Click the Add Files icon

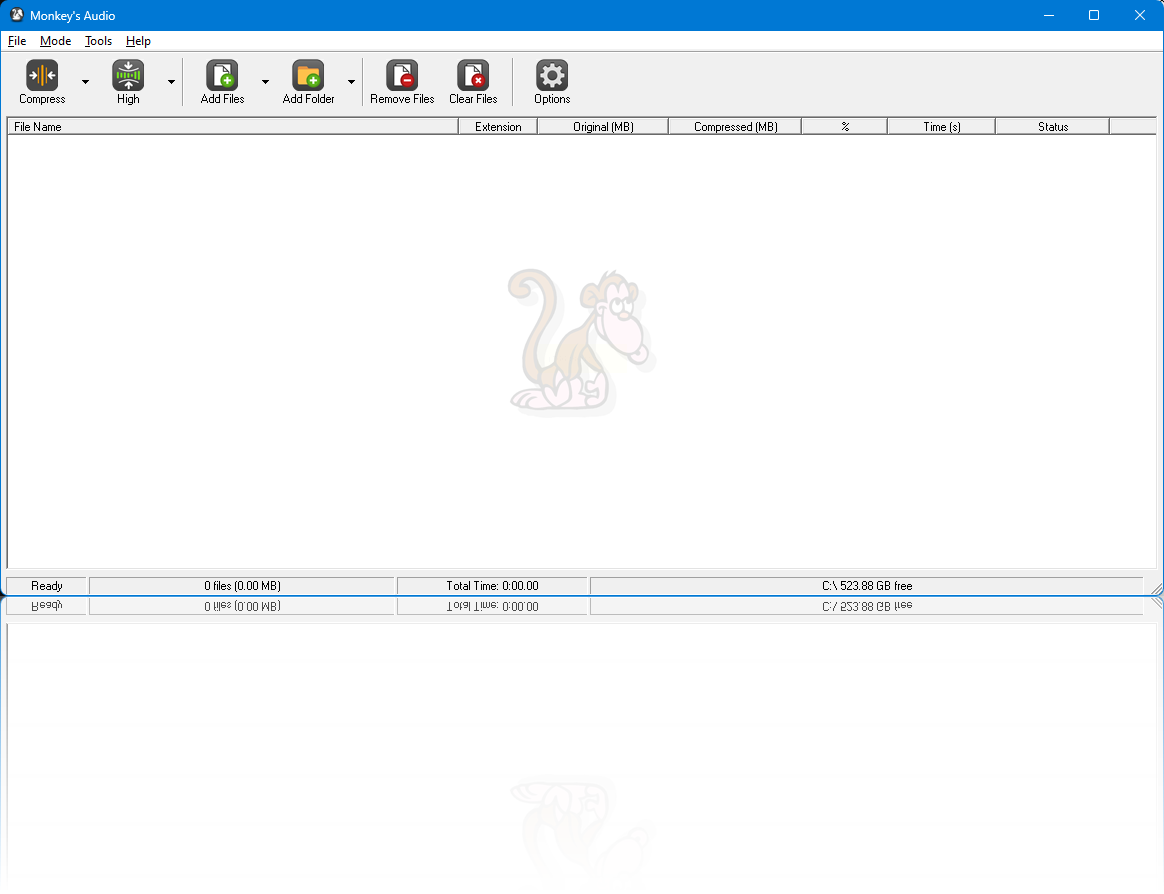[x=222, y=75]
